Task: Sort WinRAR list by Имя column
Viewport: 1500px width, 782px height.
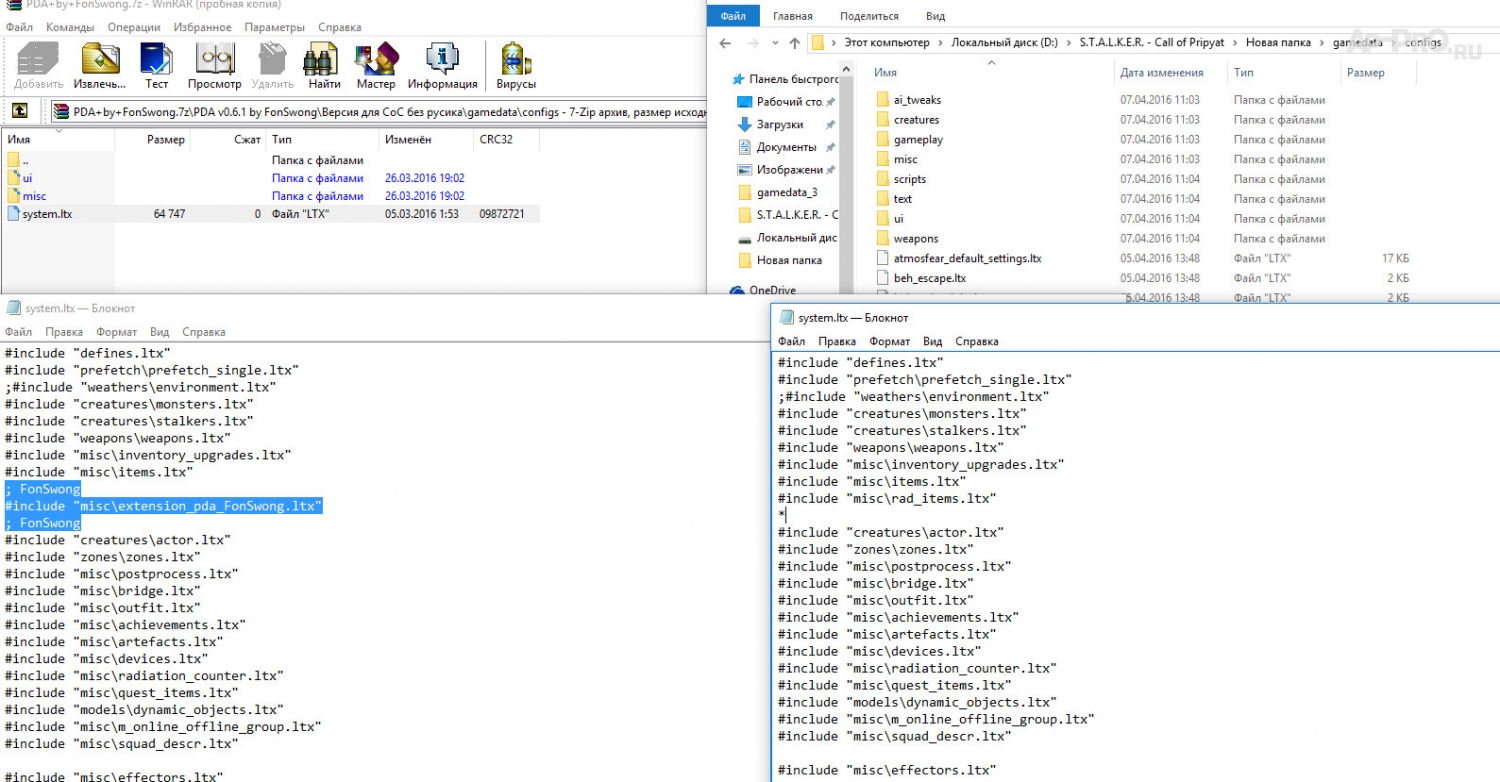Action: 58,140
